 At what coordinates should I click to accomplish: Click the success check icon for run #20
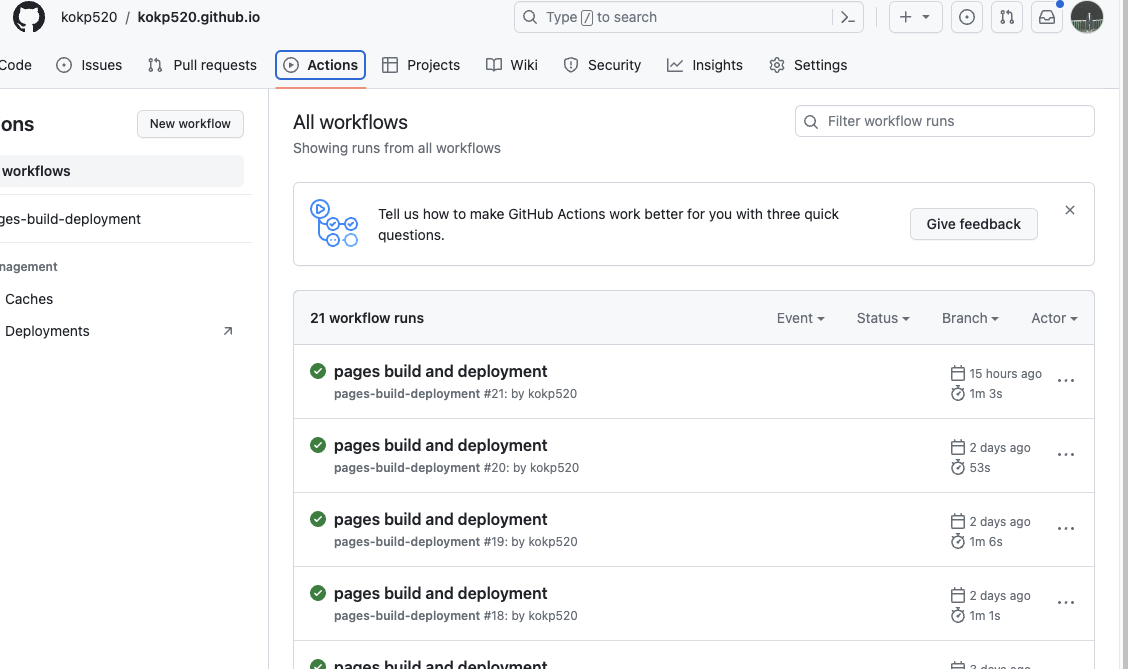tap(318, 445)
